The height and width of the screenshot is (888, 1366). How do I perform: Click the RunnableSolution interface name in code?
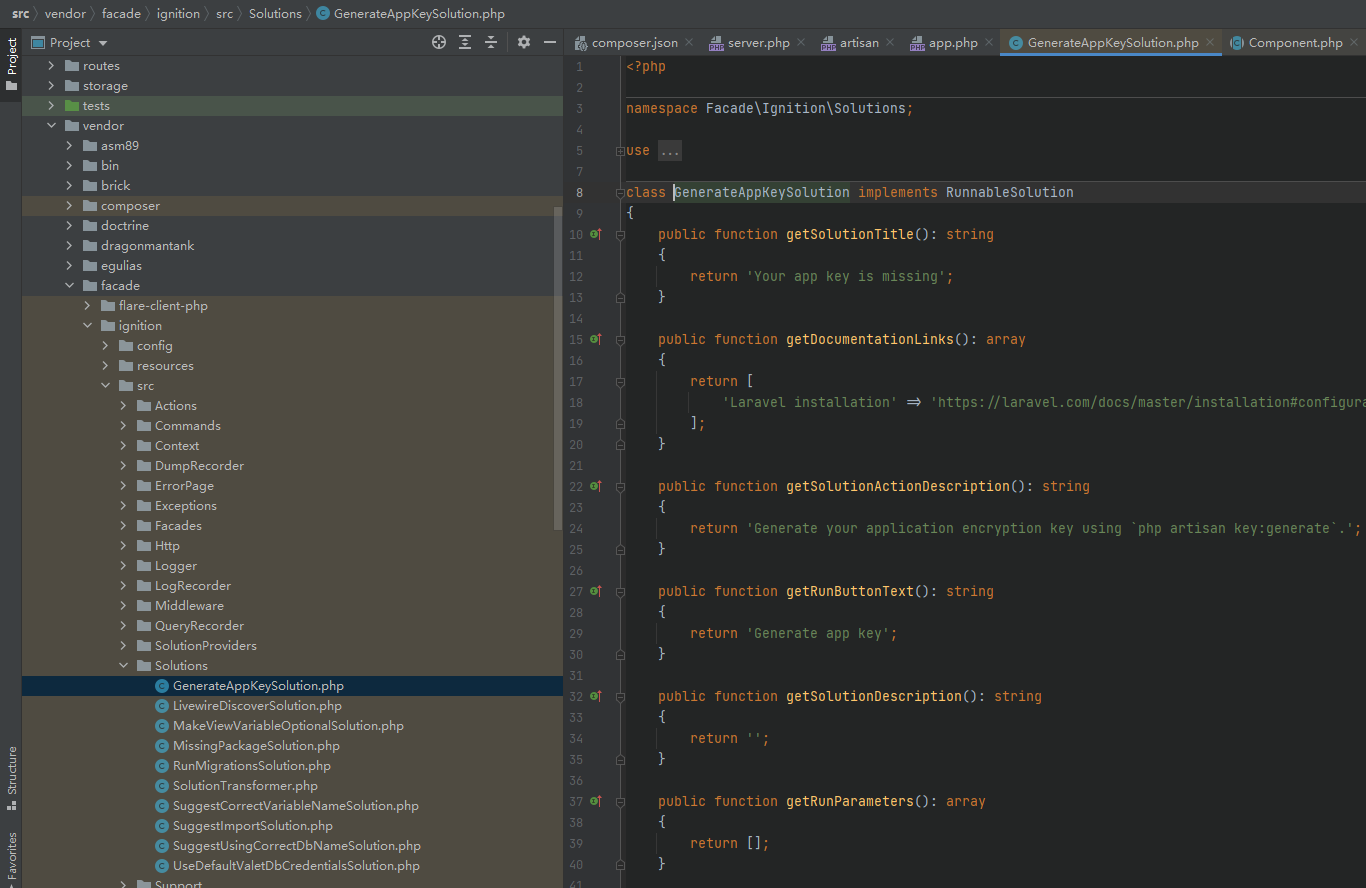point(1009,192)
